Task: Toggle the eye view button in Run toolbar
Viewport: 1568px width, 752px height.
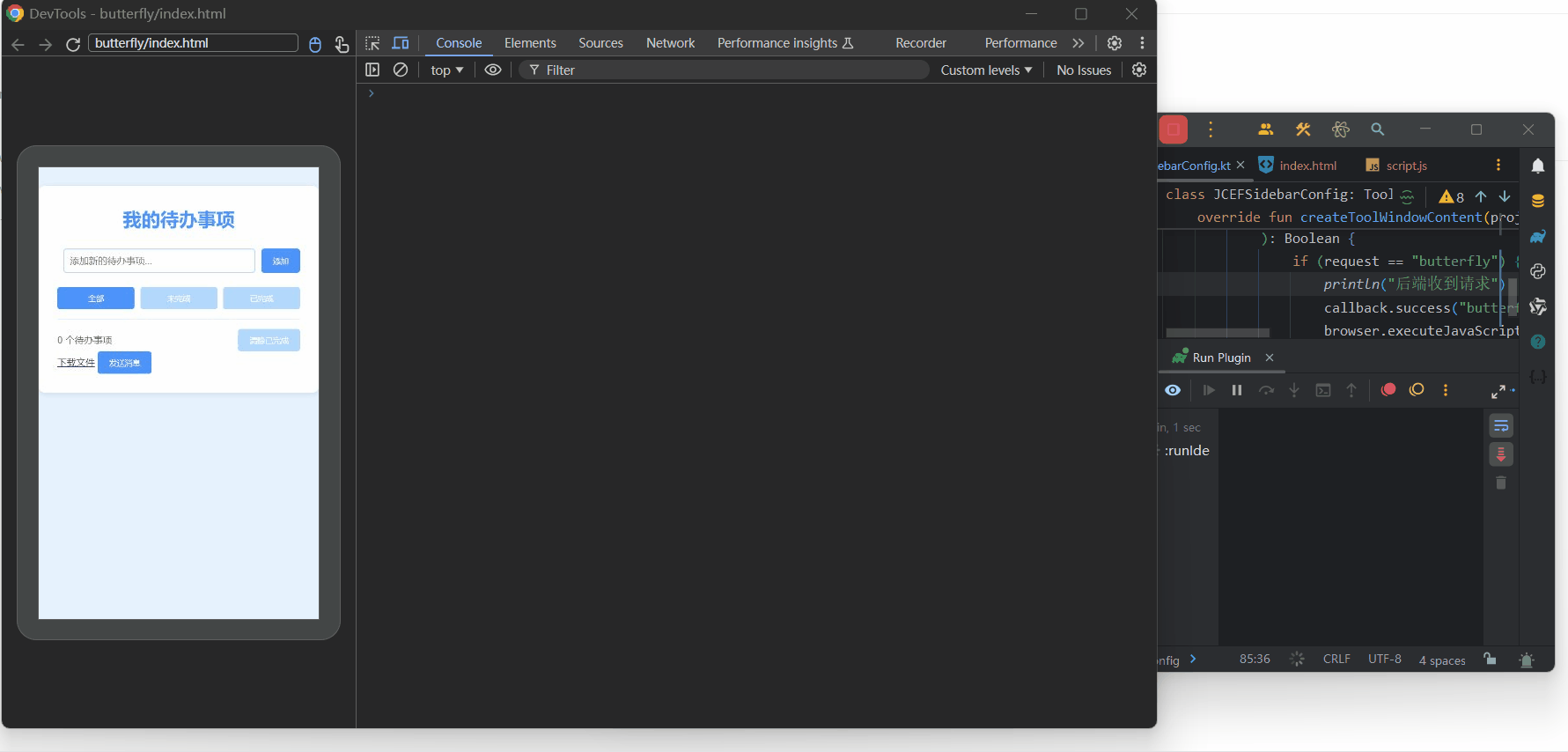Action: coord(1173,390)
